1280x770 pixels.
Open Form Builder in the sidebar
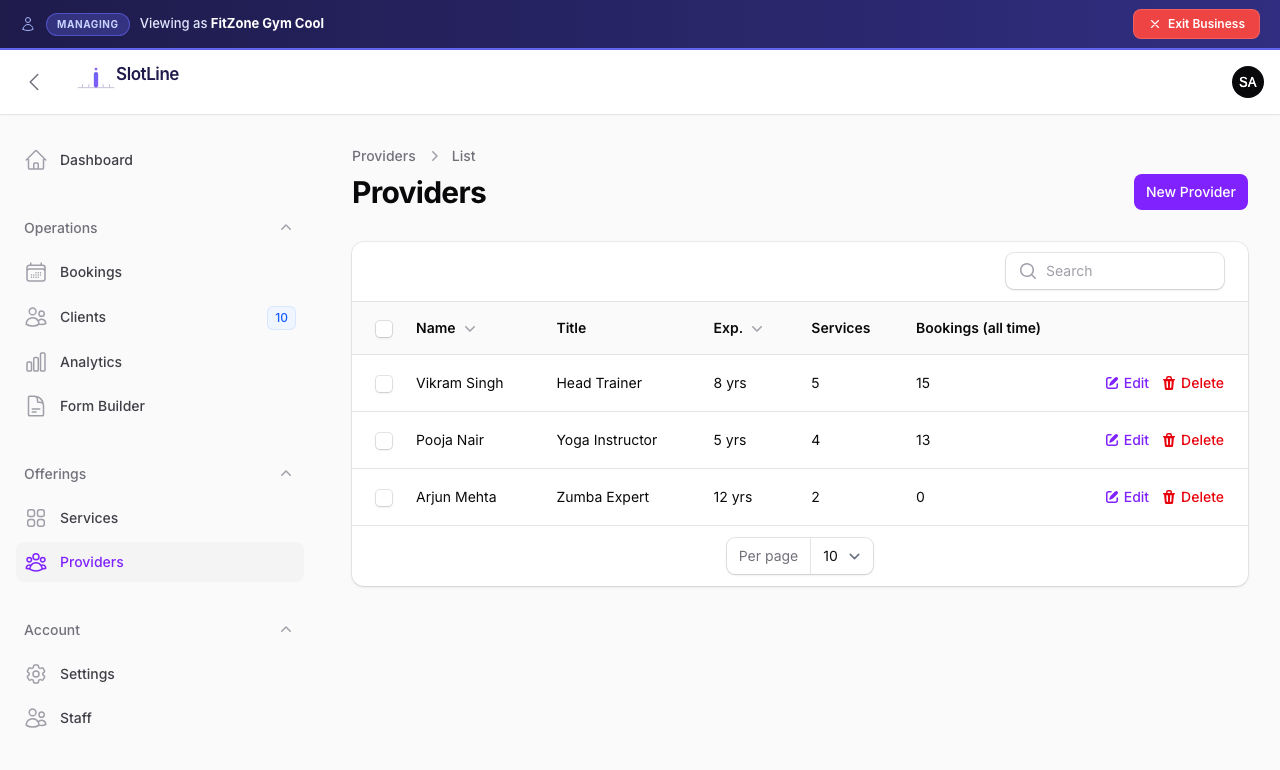pyautogui.click(x=160, y=406)
